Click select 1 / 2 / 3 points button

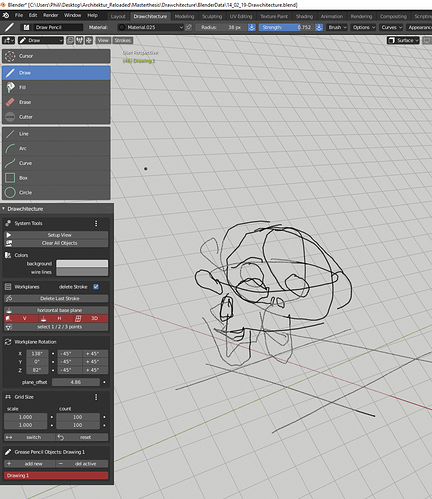pos(56,327)
